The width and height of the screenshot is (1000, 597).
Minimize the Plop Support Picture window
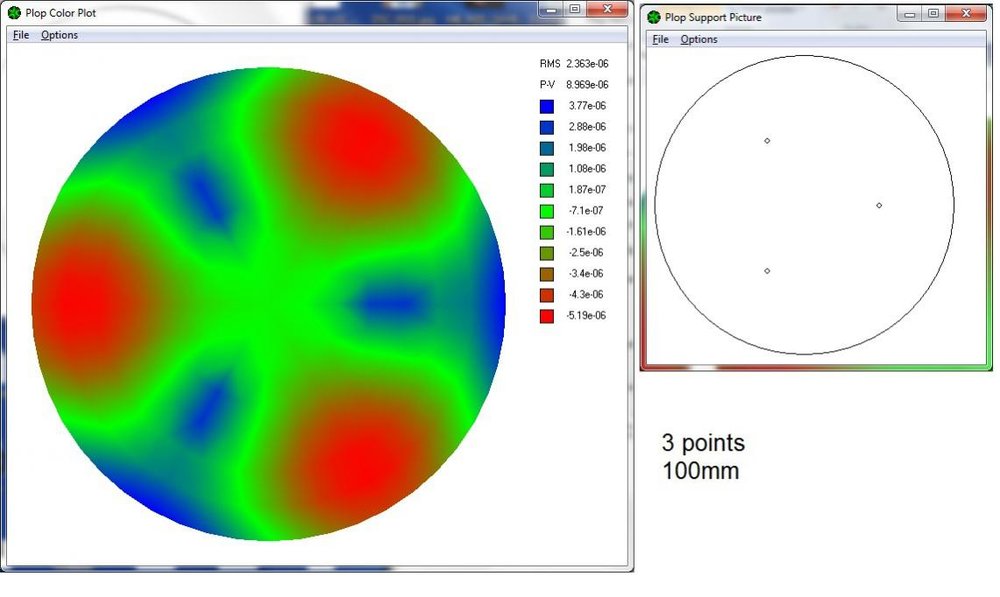(910, 13)
